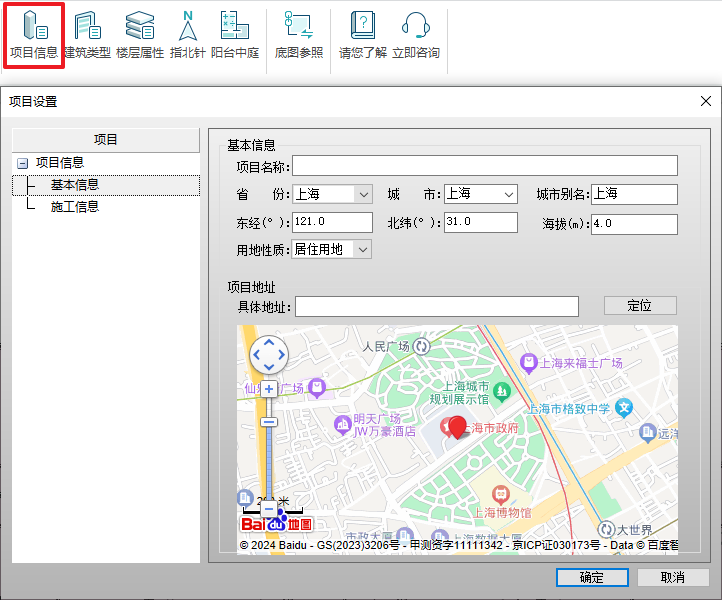
Task: Click the map zoom slider track
Action: [x=269, y=460]
